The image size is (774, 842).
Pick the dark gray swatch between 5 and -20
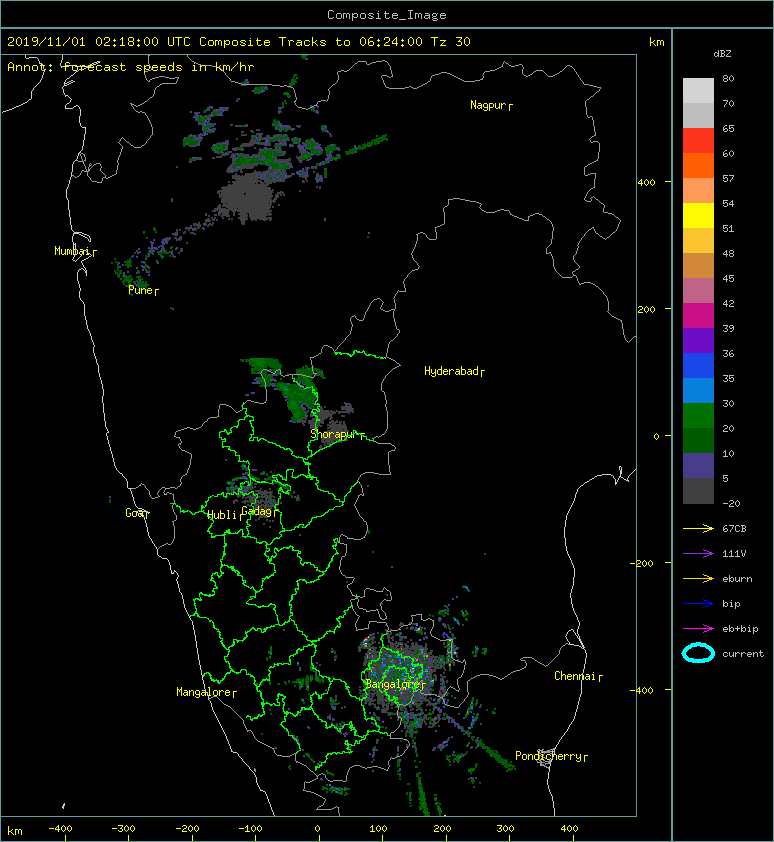click(698, 491)
